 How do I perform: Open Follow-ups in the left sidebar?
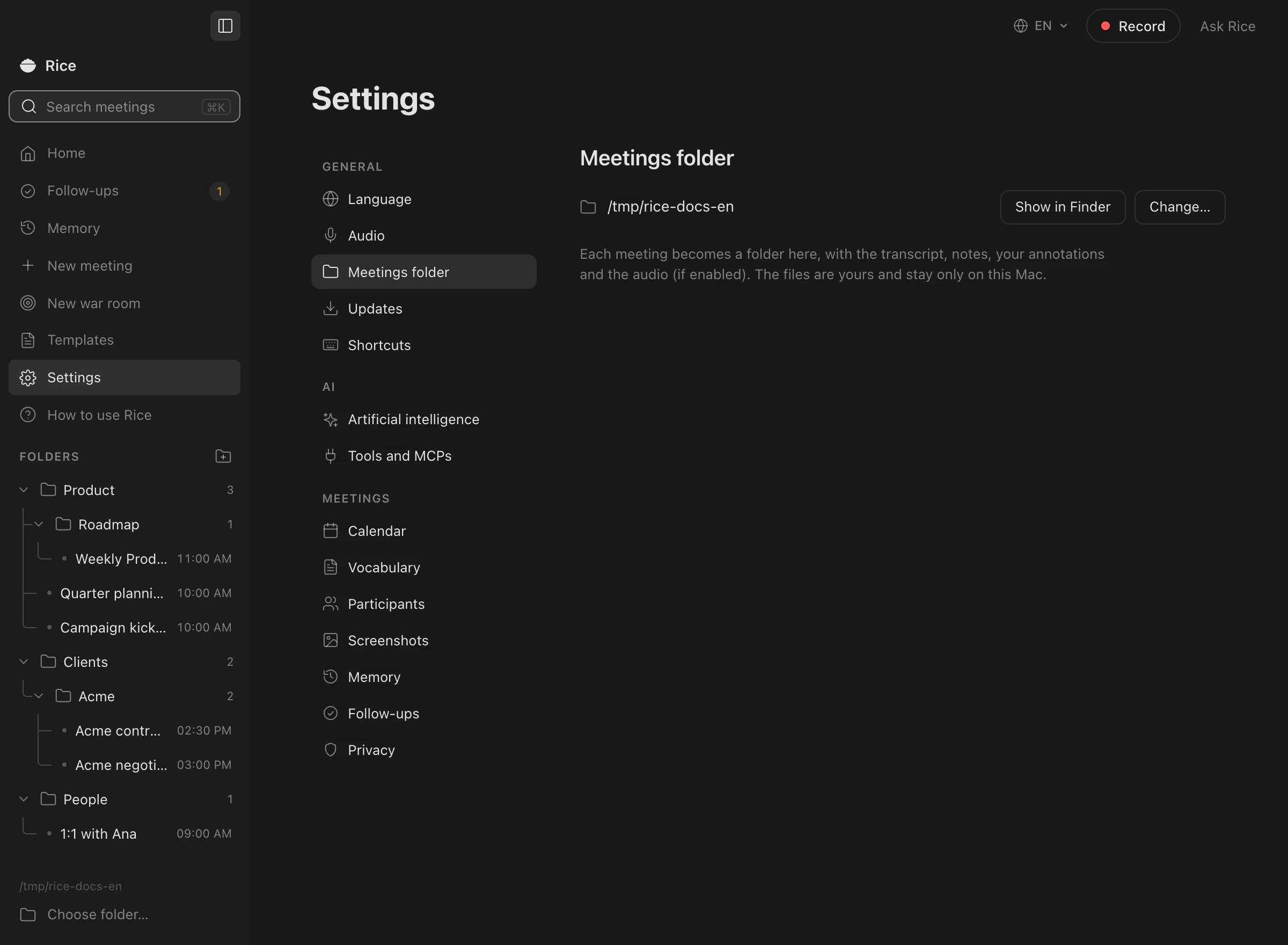click(x=125, y=191)
